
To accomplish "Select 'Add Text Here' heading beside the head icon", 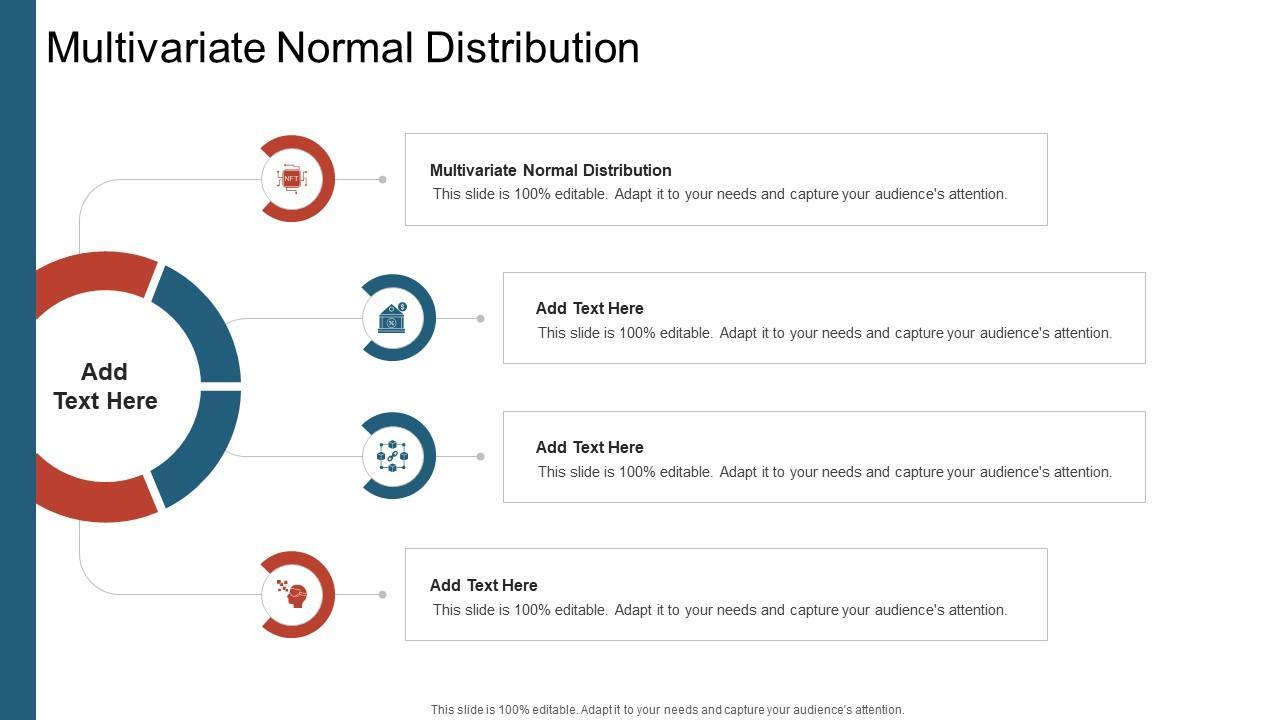I will 483,585.
